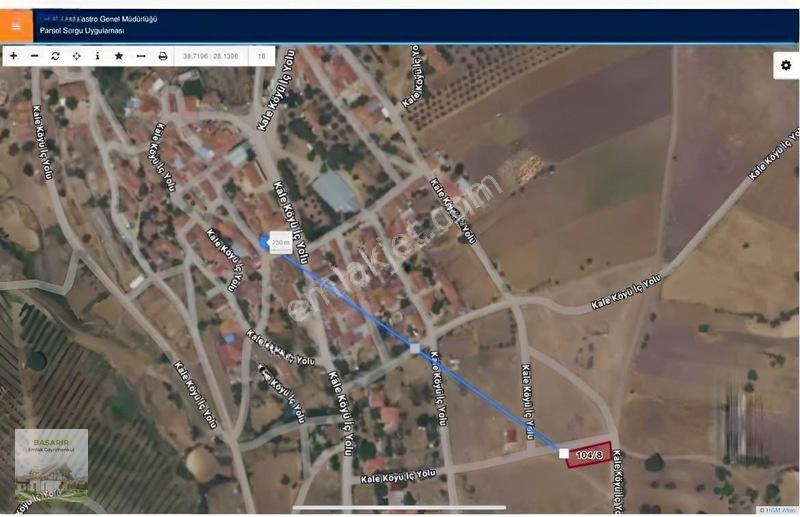Zoom out with the minus icon
Image resolution: width=800 pixels, height=517 pixels.
click(34, 56)
